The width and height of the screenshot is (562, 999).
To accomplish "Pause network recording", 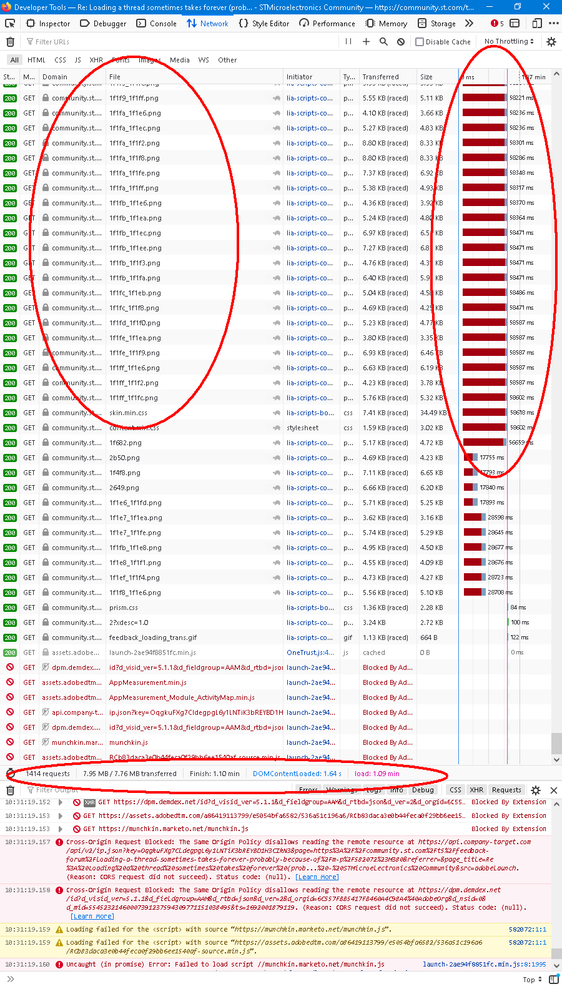I will pos(348,41).
